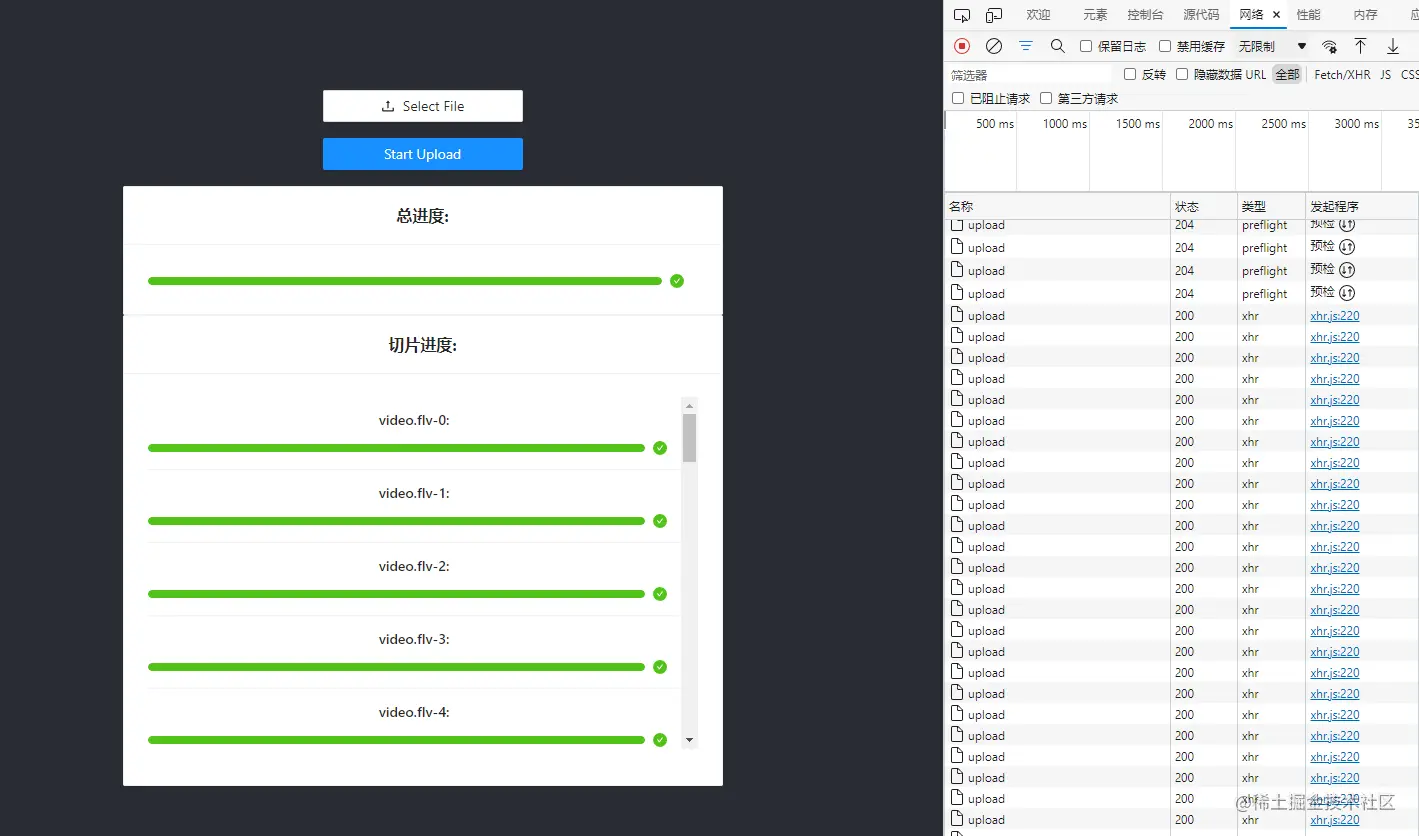Enable the 禁用缓存 checkbox

point(1165,46)
